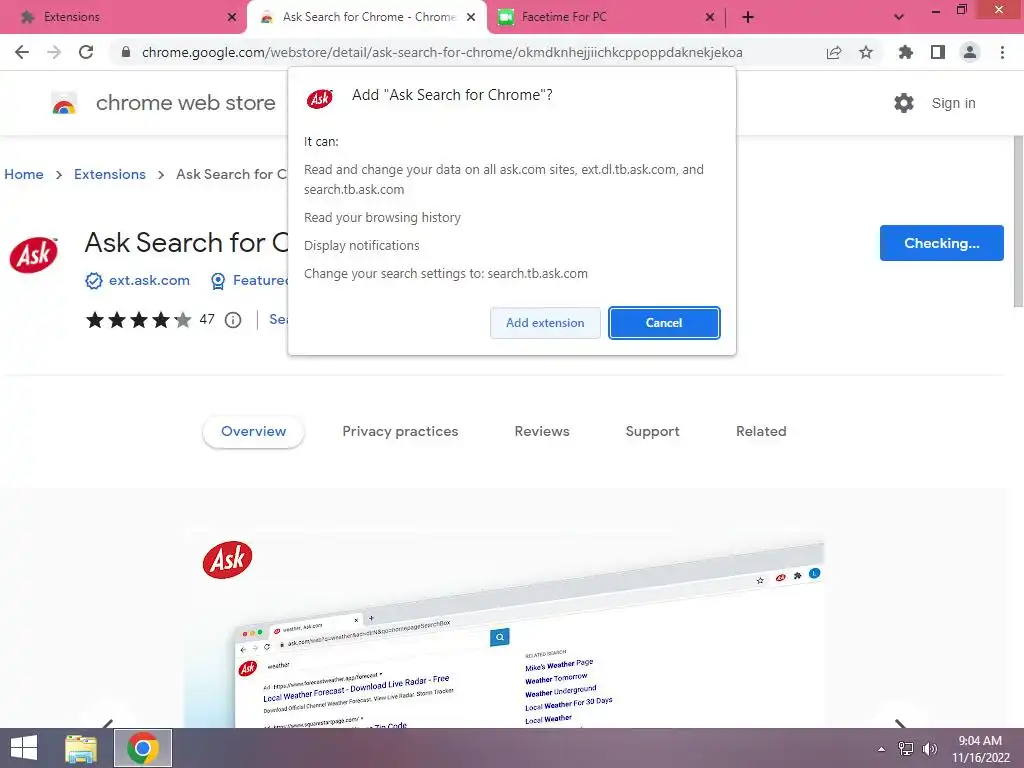Open the Privacy practices tab
1024x768 pixels.
coord(400,431)
